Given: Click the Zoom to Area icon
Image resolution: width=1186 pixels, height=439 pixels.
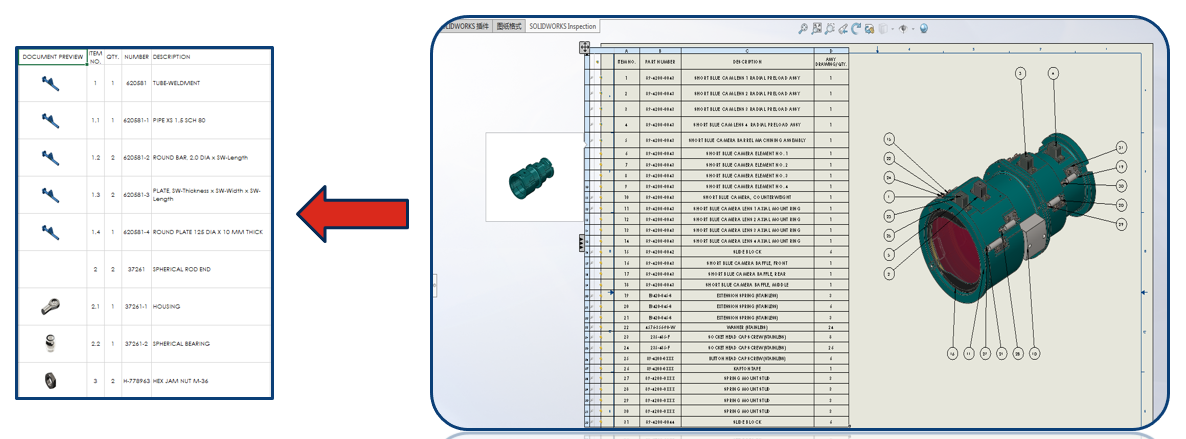Looking at the screenshot, I should point(817,28).
